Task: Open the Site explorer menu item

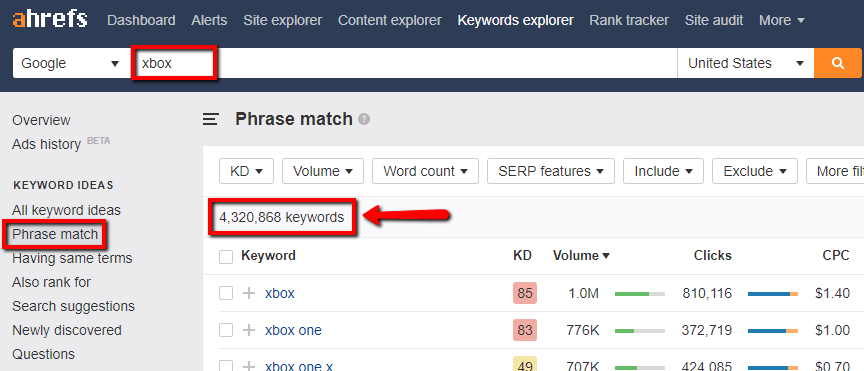Action: (283, 20)
